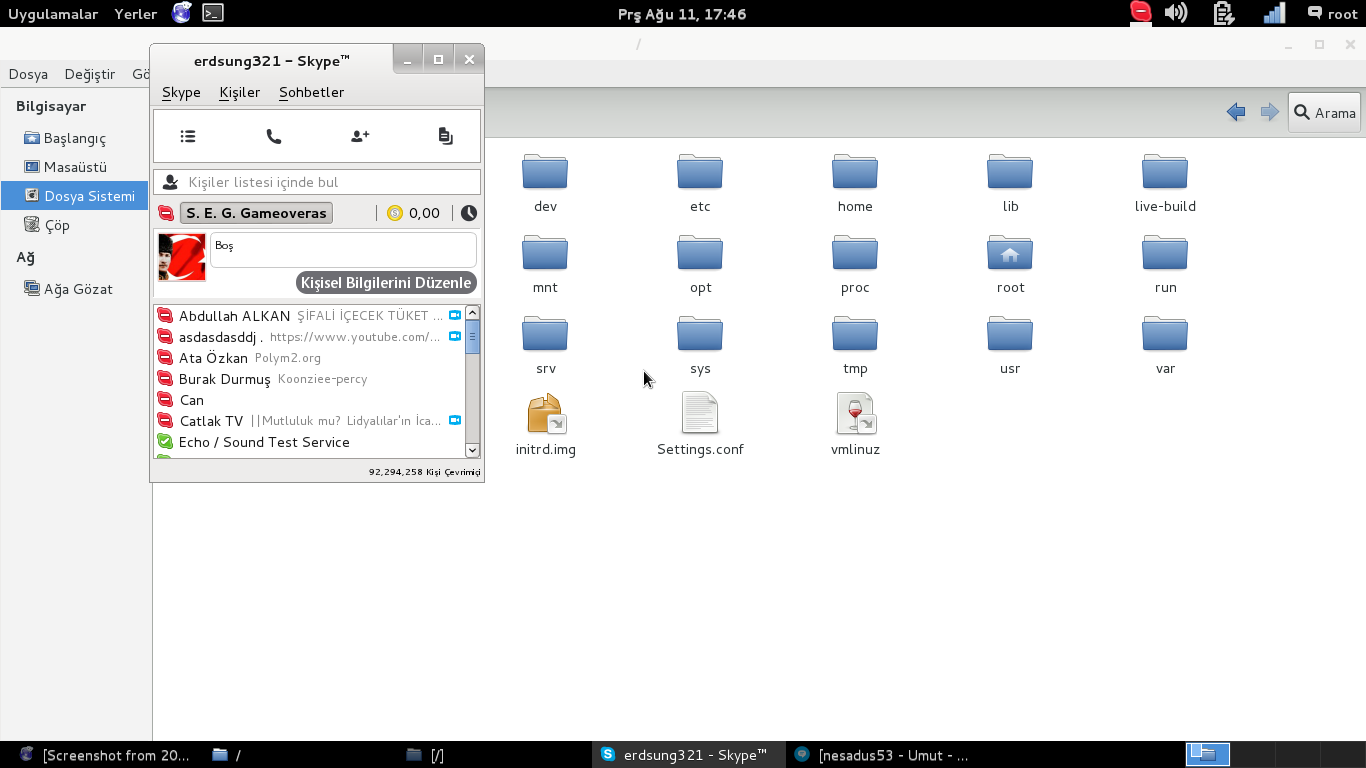
Task: Select Echo / Sound Test Service contact
Action: coord(309,441)
